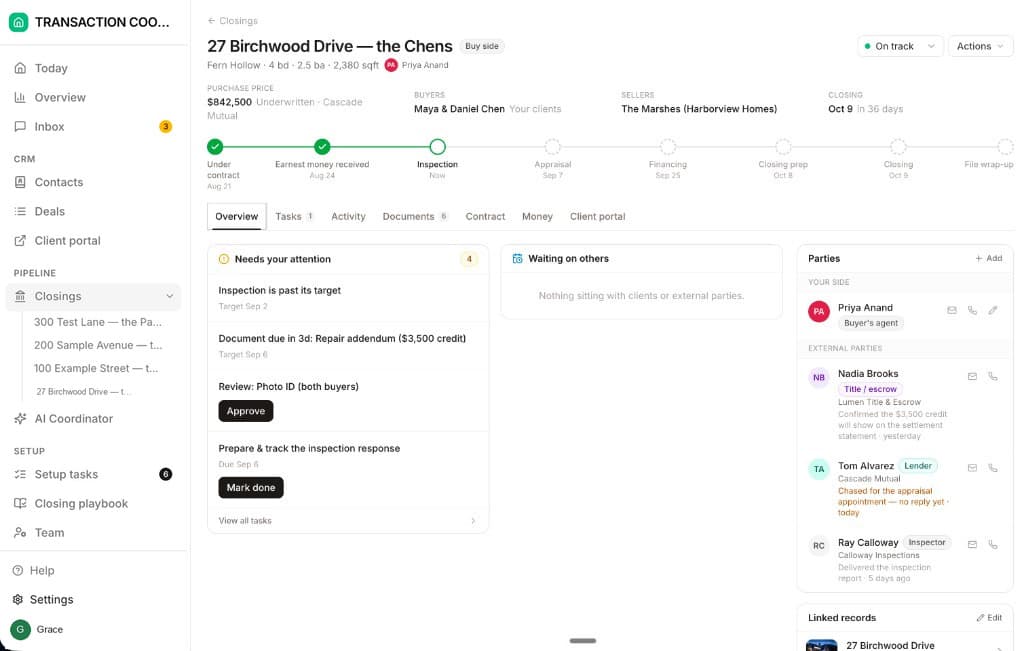Screen dimensions: 1024x651
Task: Switch to the Contract tab
Action: click(x=485, y=216)
